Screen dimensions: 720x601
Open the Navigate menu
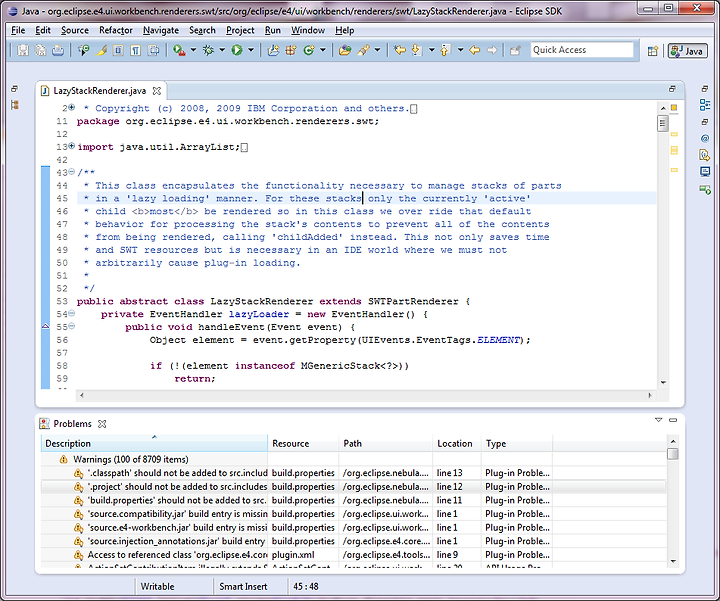pos(161,30)
